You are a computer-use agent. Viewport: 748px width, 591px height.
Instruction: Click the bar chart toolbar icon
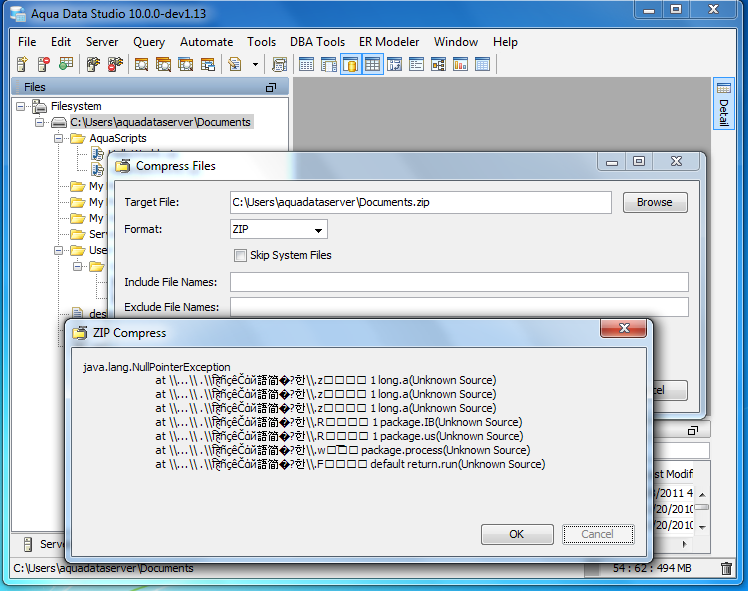click(460, 64)
